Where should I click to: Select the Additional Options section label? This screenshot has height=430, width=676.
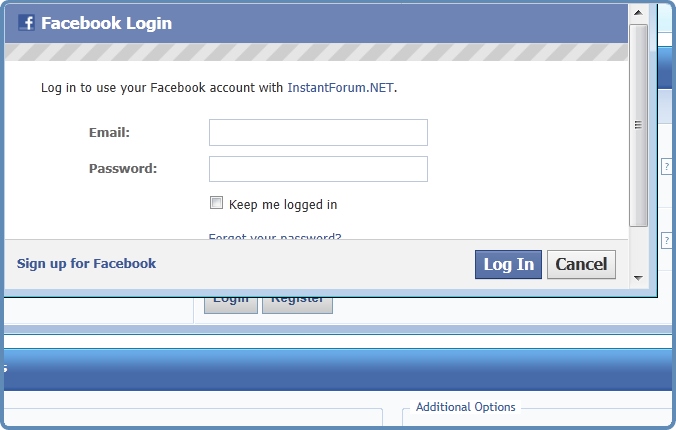[x=466, y=407]
